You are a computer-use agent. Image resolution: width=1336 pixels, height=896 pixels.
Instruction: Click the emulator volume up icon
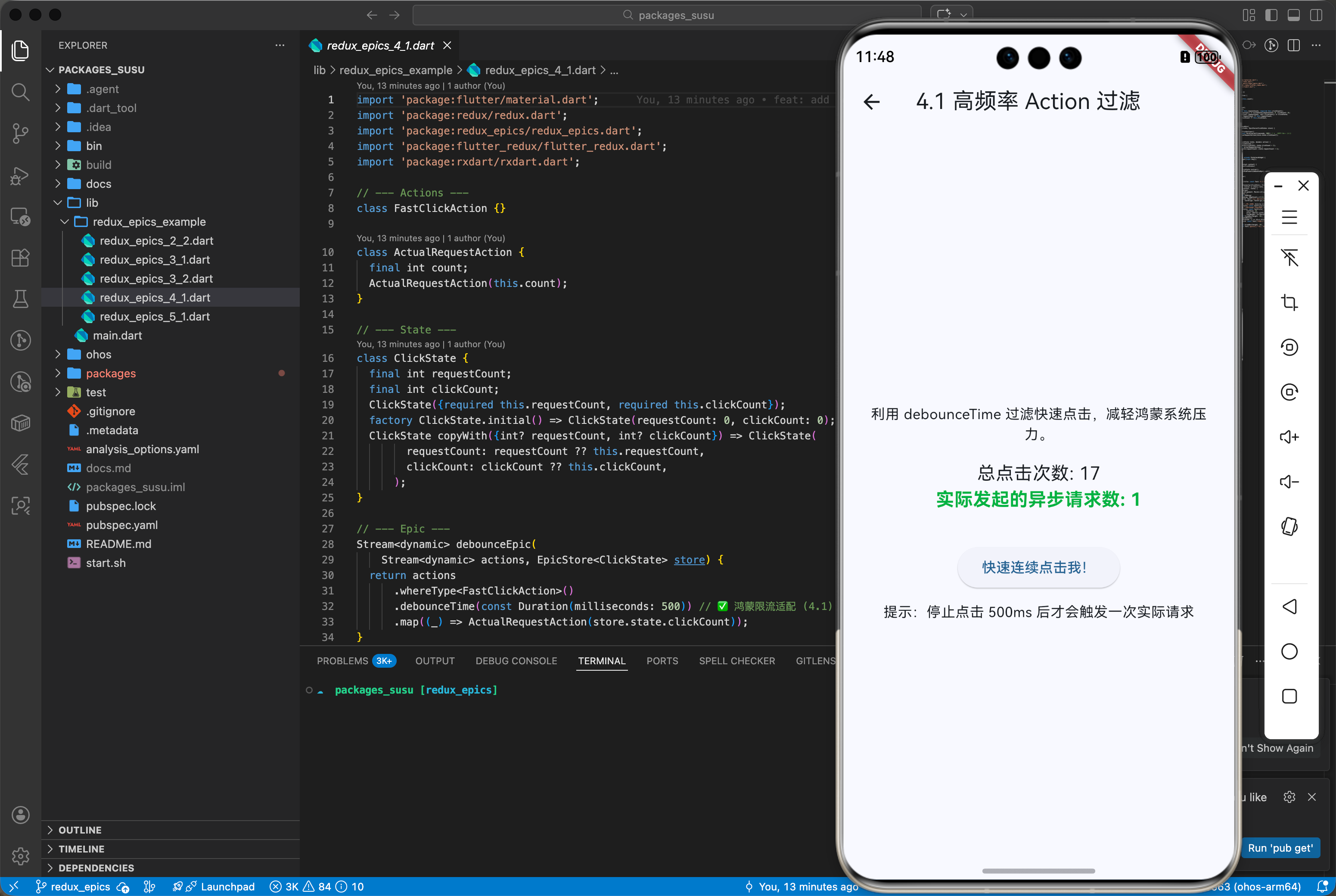point(1289,437)
